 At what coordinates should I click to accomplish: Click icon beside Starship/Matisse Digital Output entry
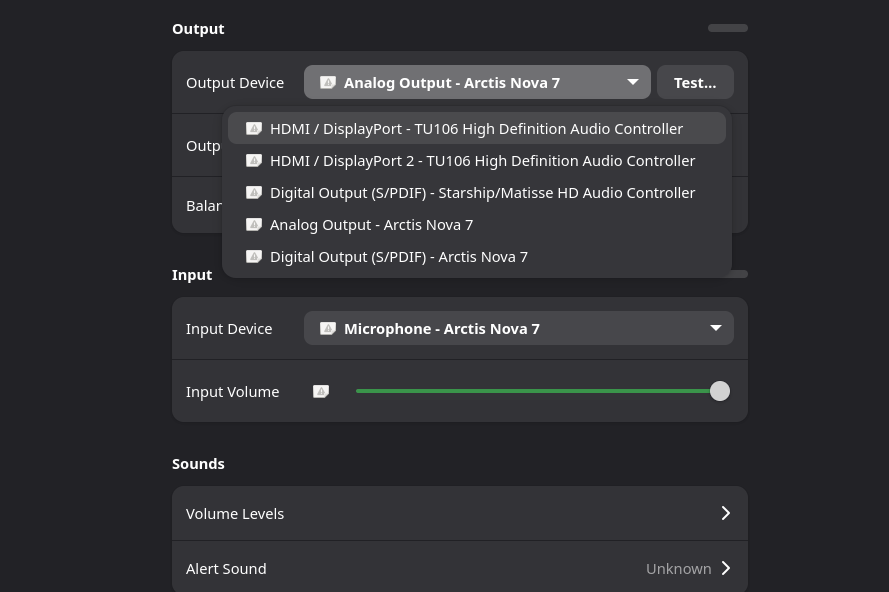tap(254, 193)
